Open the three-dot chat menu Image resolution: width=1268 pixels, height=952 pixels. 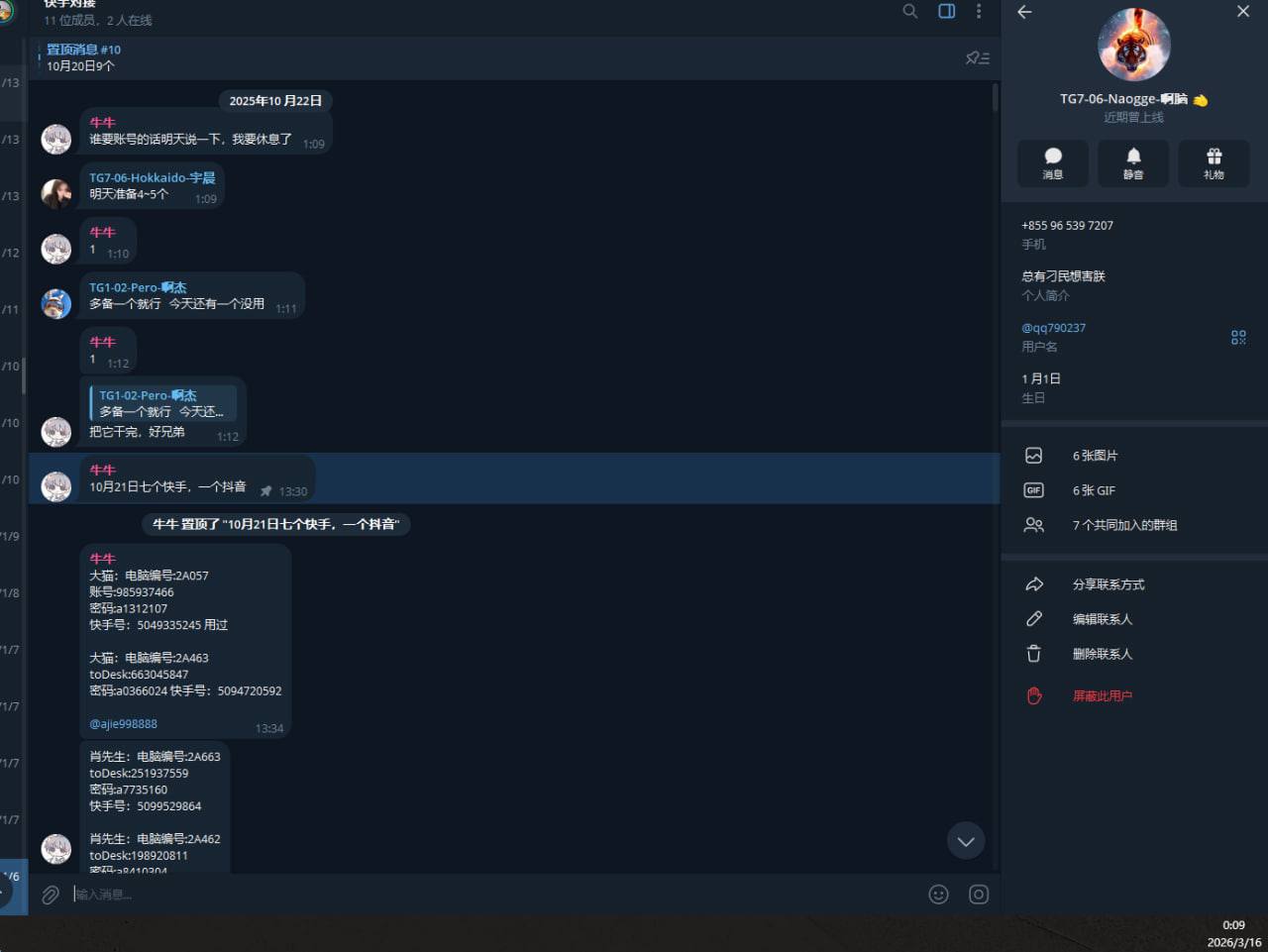[979, 11]
